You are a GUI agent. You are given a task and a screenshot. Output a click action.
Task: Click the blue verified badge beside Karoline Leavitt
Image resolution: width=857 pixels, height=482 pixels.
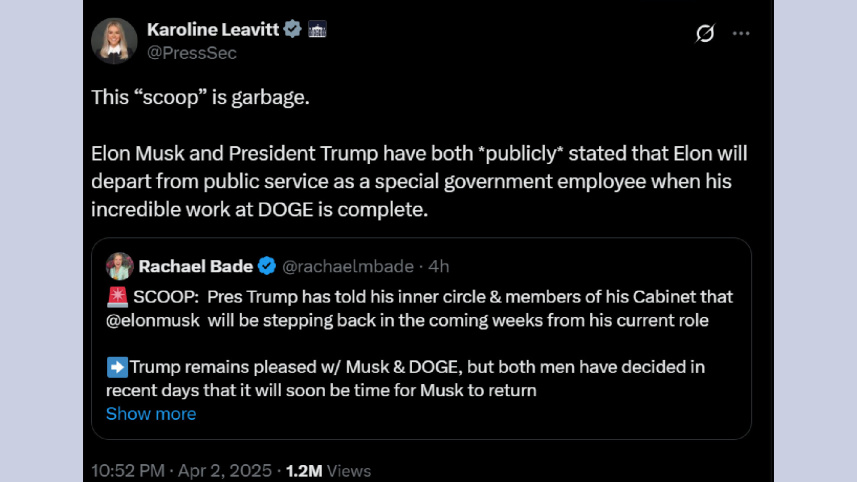293,30
